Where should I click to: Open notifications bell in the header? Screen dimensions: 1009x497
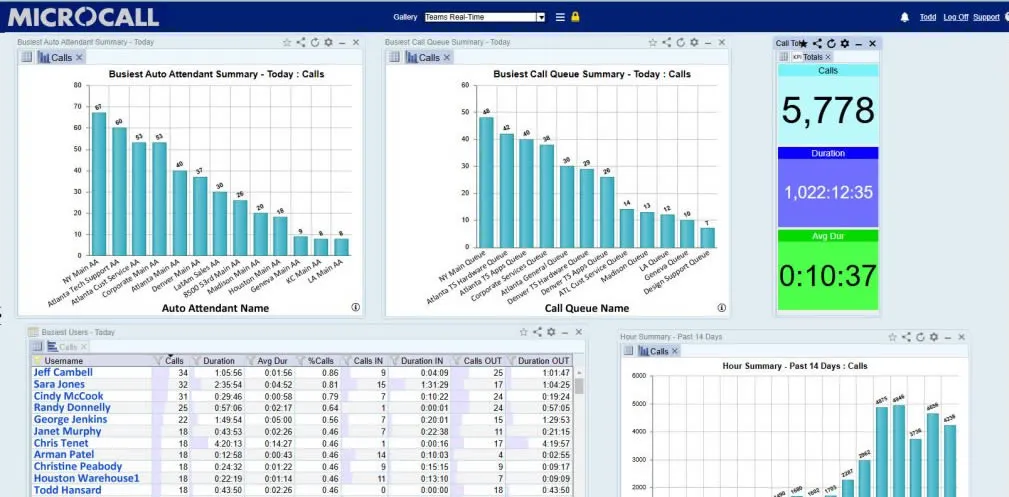coord(904,17)
